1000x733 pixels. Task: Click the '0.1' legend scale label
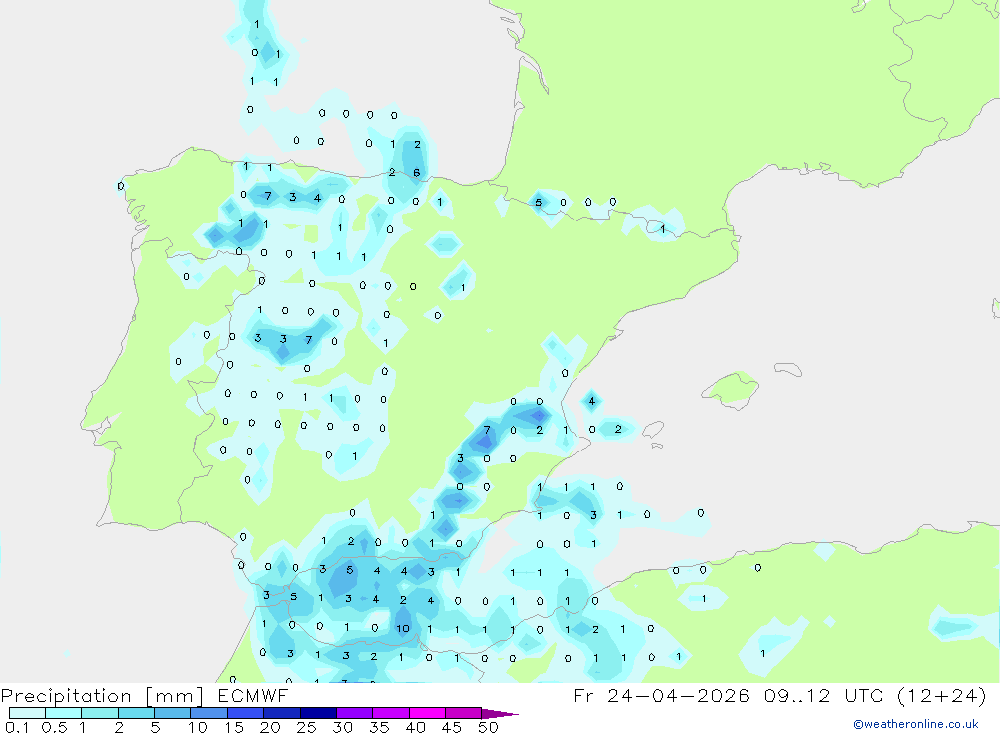click(17, 727)
